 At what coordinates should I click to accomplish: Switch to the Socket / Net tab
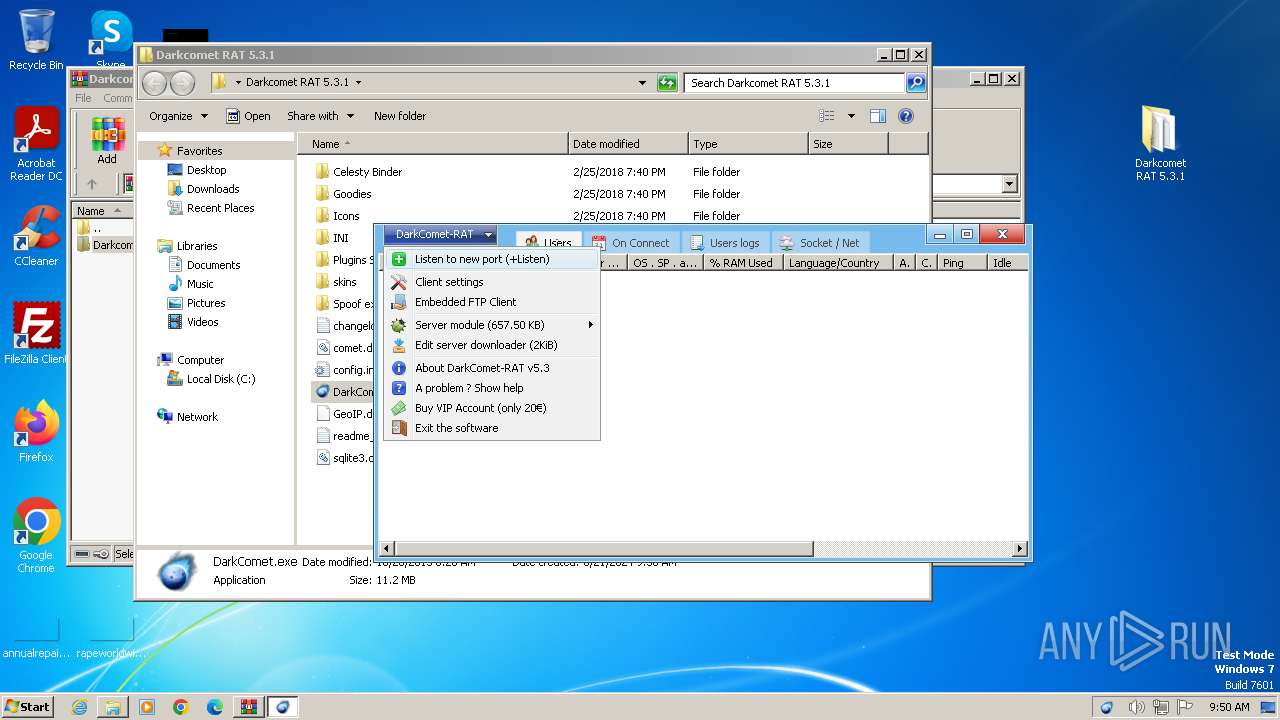tap(820, 243)
